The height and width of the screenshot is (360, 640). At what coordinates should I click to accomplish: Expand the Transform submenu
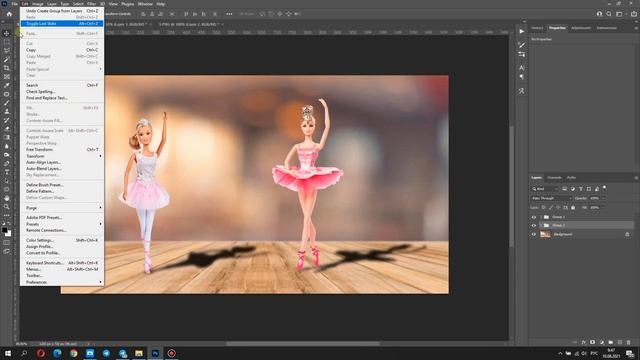[62, 156]
